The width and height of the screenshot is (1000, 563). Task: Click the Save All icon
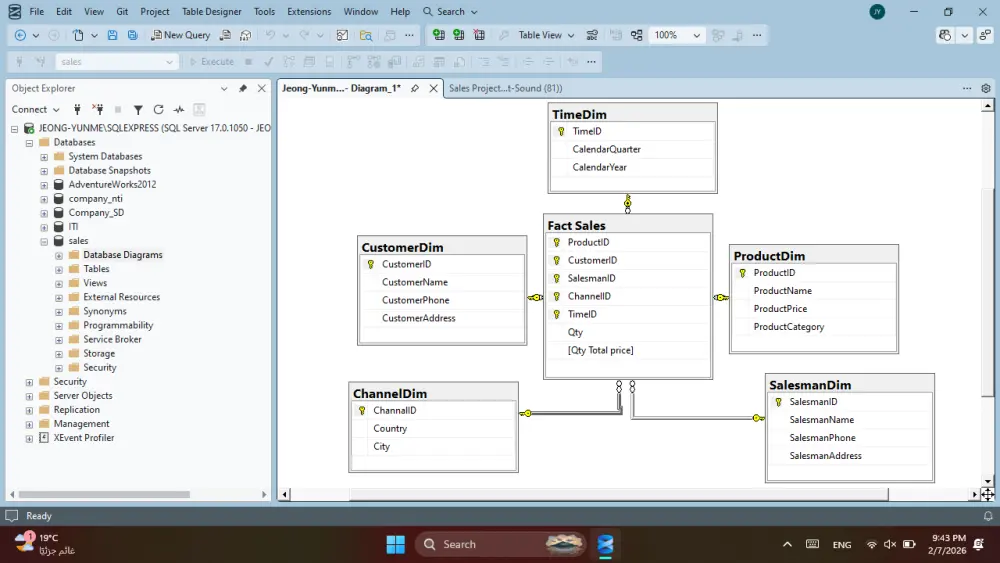coord(133,35)
